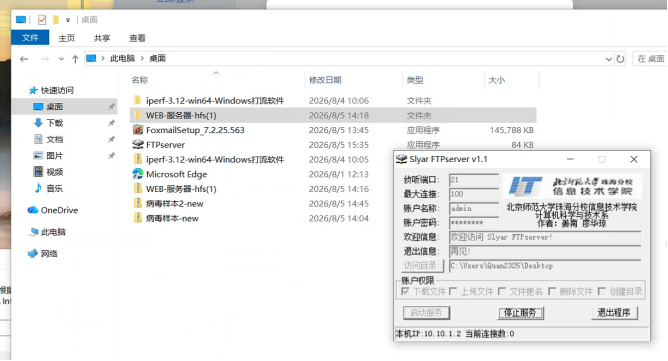The width and height of the screenshot is (668, 361).
Task: Click the pin icon next to 桌面
Action: point(112,107)
